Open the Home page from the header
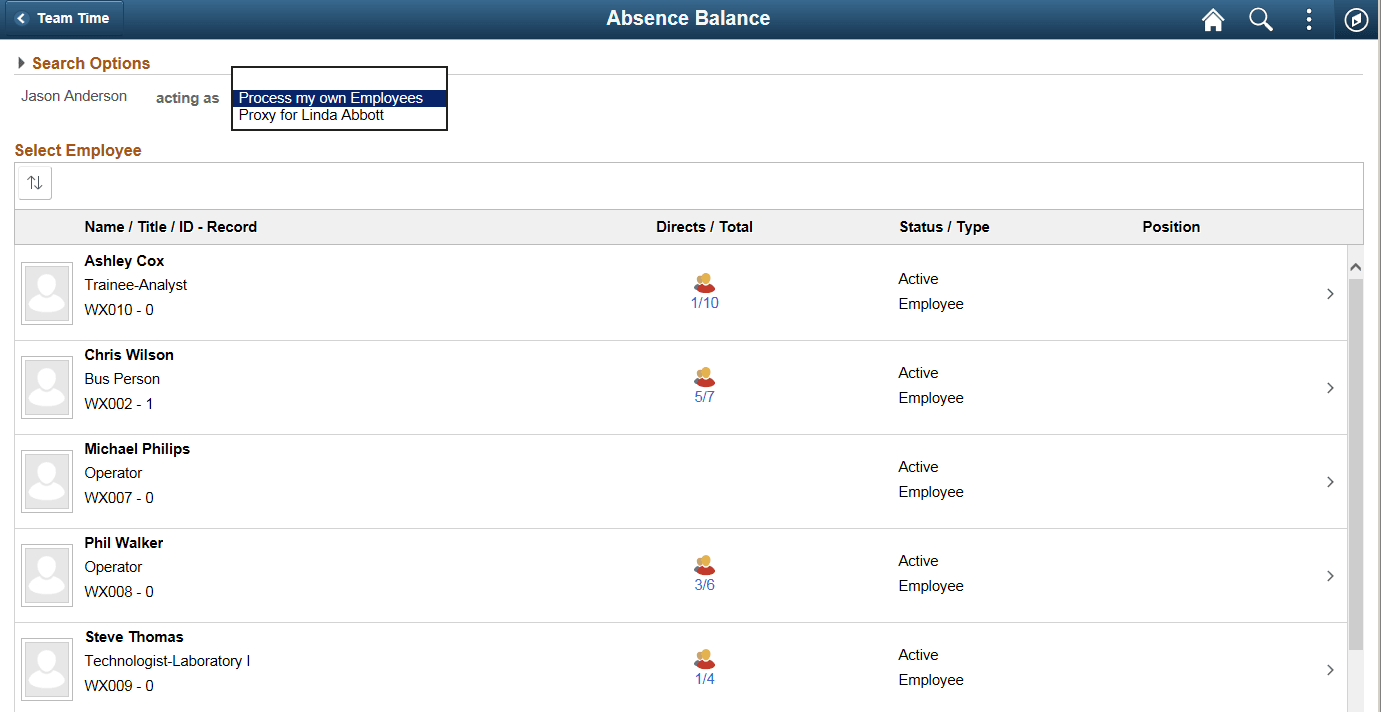This screenshot has height=712, width=1381. [x=1213, y=19]
